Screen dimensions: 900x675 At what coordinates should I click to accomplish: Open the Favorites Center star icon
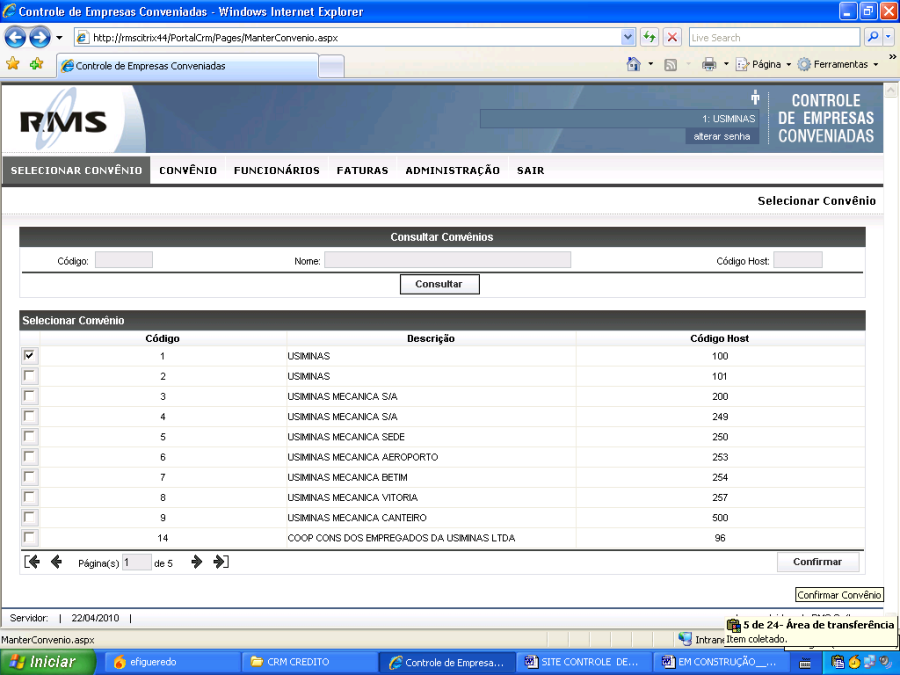(x=13, y=64)
